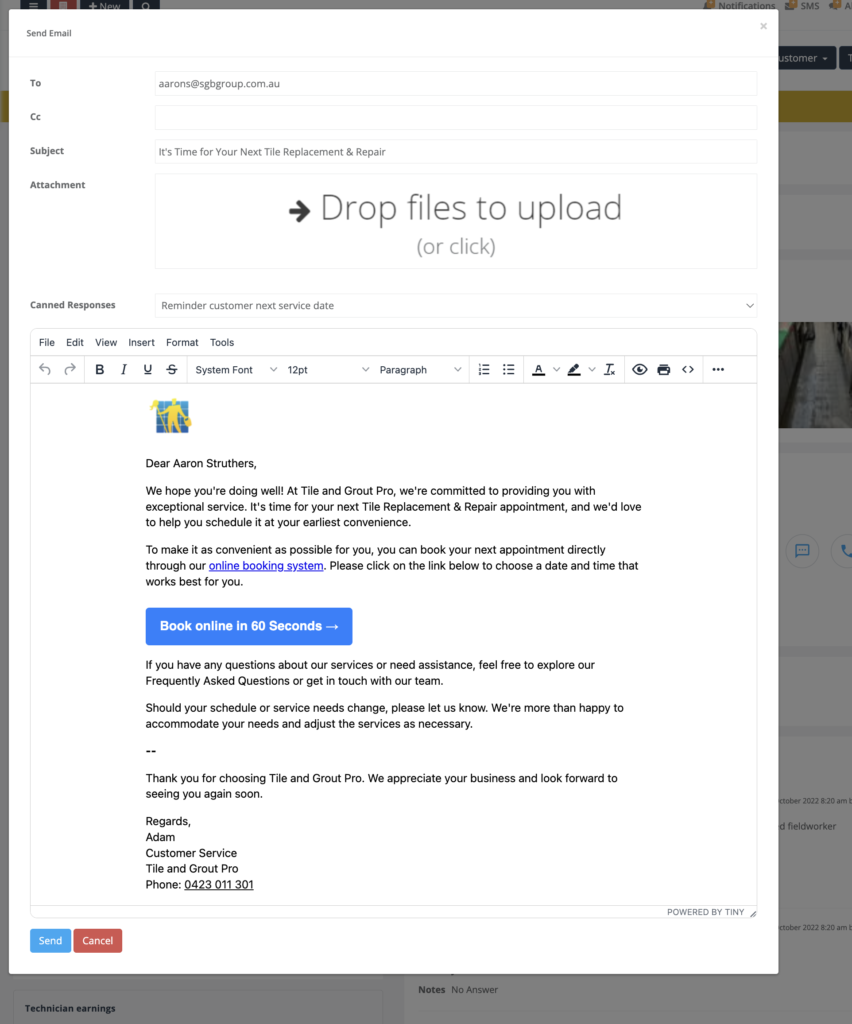852x1024 pixels.
Task: Click the Book online in 60 Seconds button
Action: pos(249,626)
